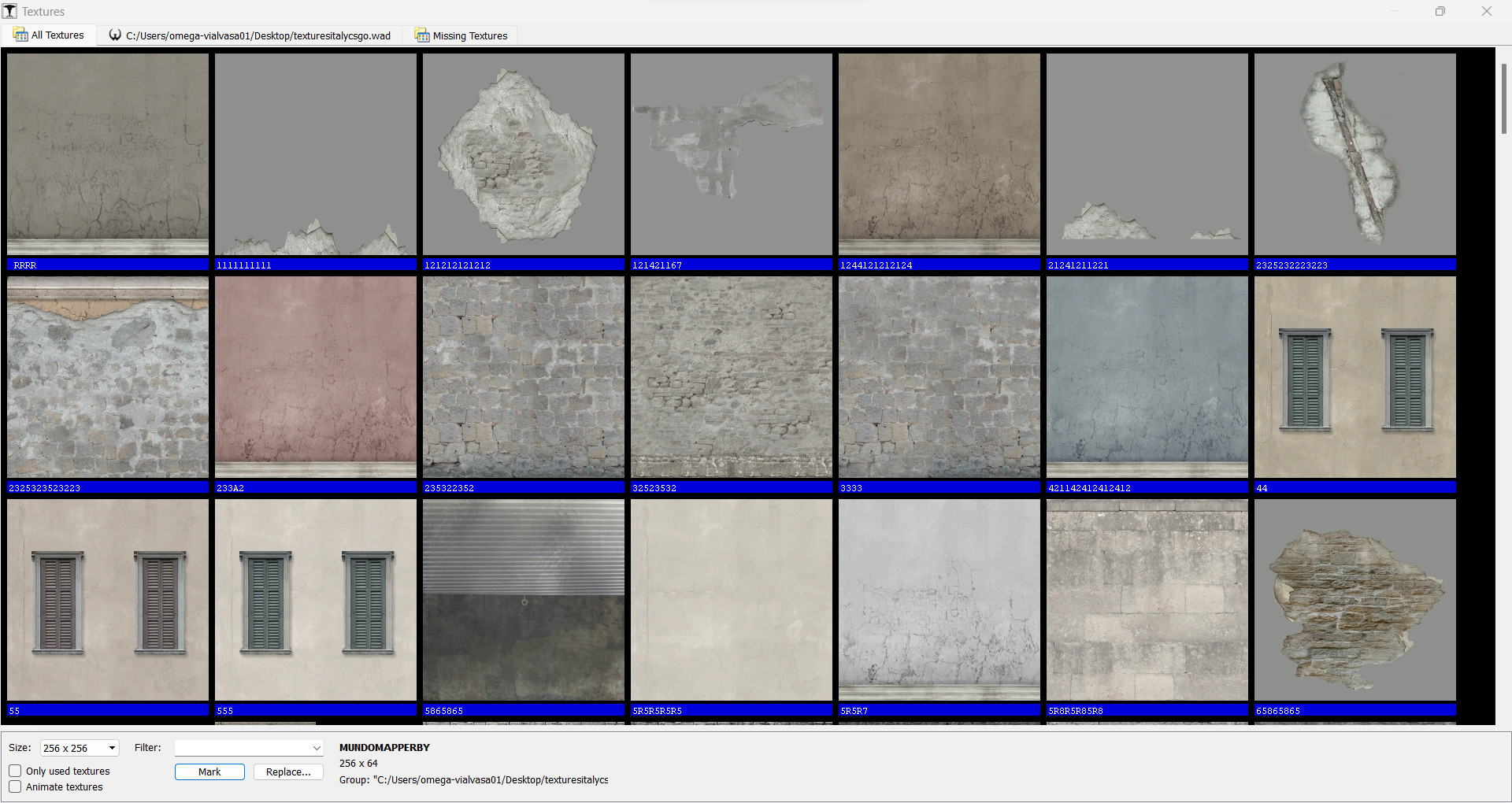Viewport: 1512px width, 803px height.
Task: Select metal shutter texture 5865865
Action: pyautogui.click(x=524, y=600)
